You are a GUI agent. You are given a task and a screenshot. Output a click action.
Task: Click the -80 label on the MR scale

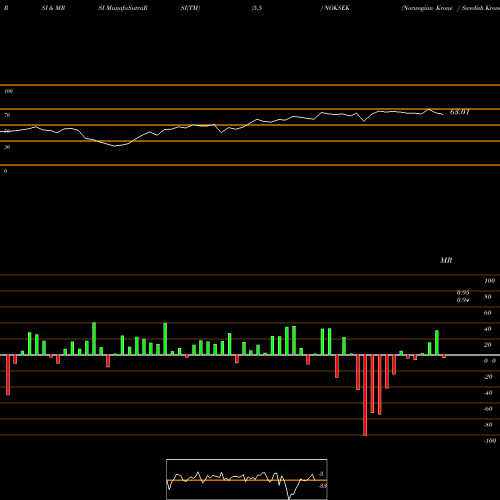point(488,425)
